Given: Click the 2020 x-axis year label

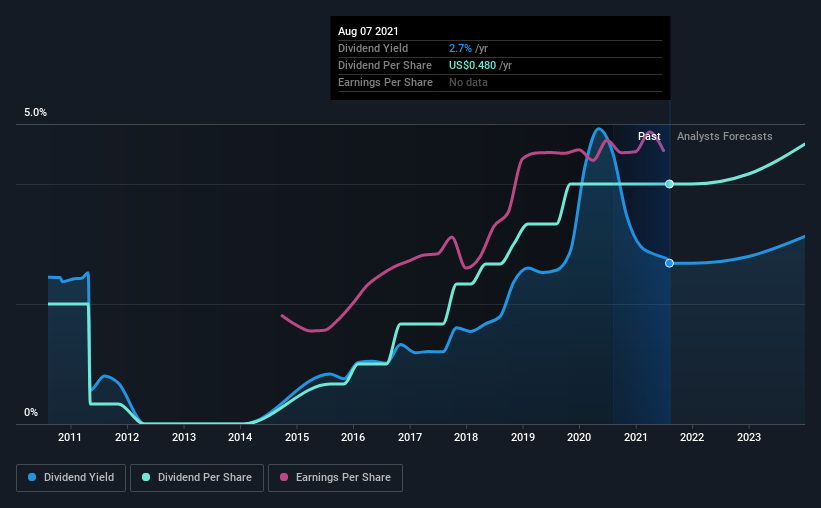Looking at the screenshot, I should click(579, 437).
